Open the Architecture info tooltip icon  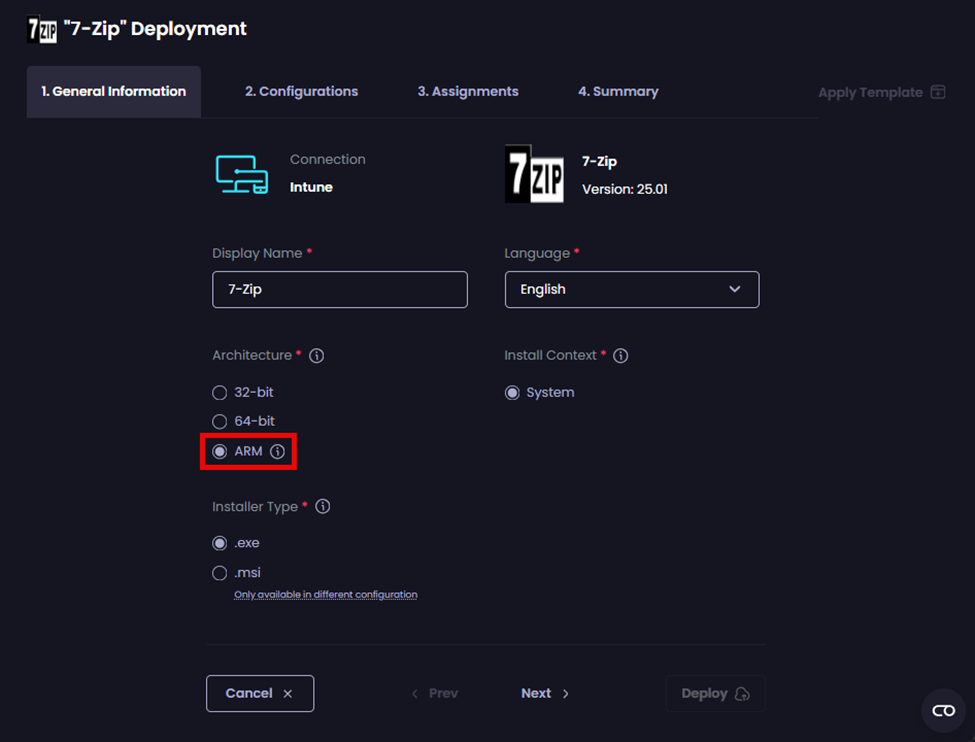click(x=317, y=355)
